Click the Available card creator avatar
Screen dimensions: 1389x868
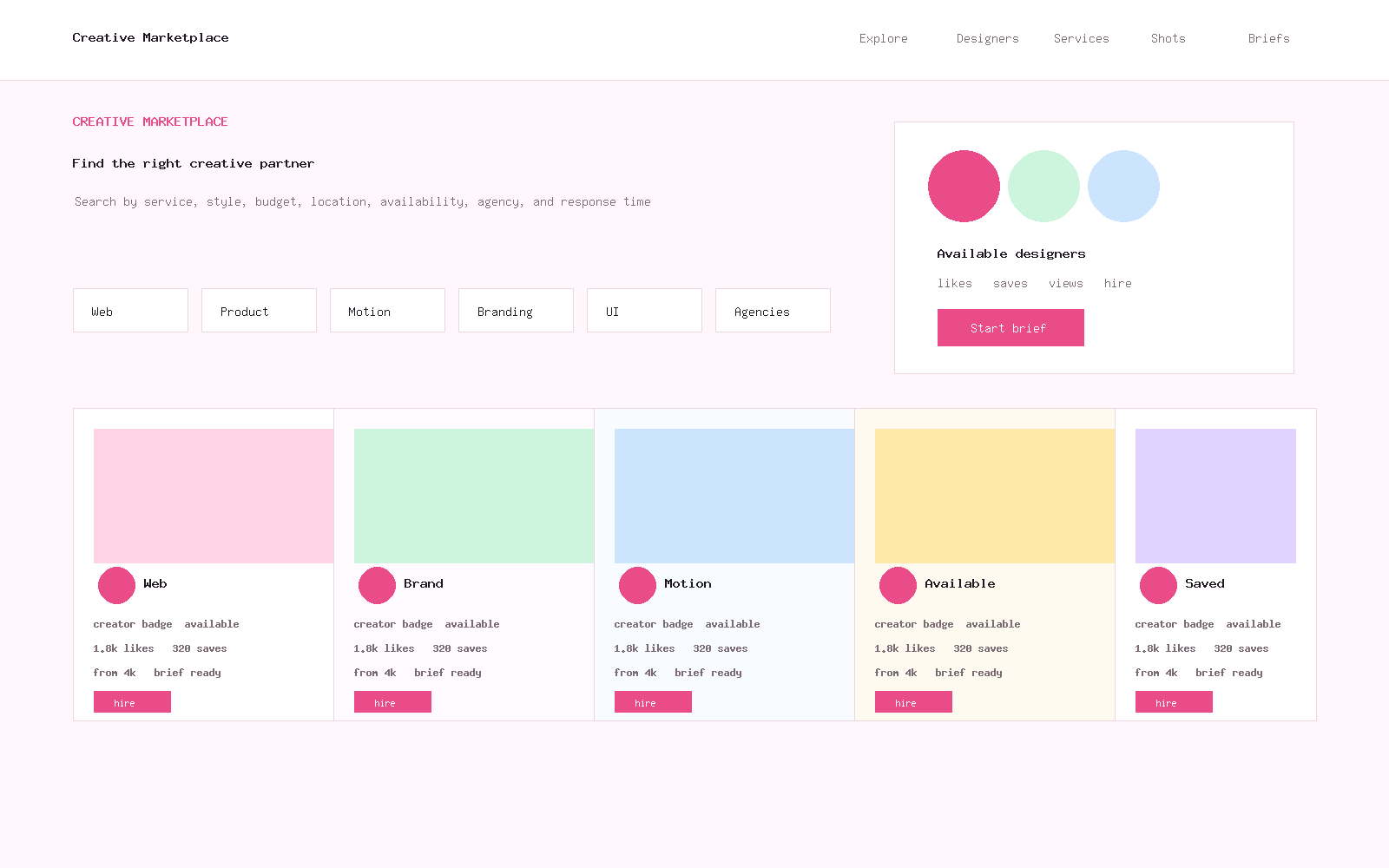(898, 585)
